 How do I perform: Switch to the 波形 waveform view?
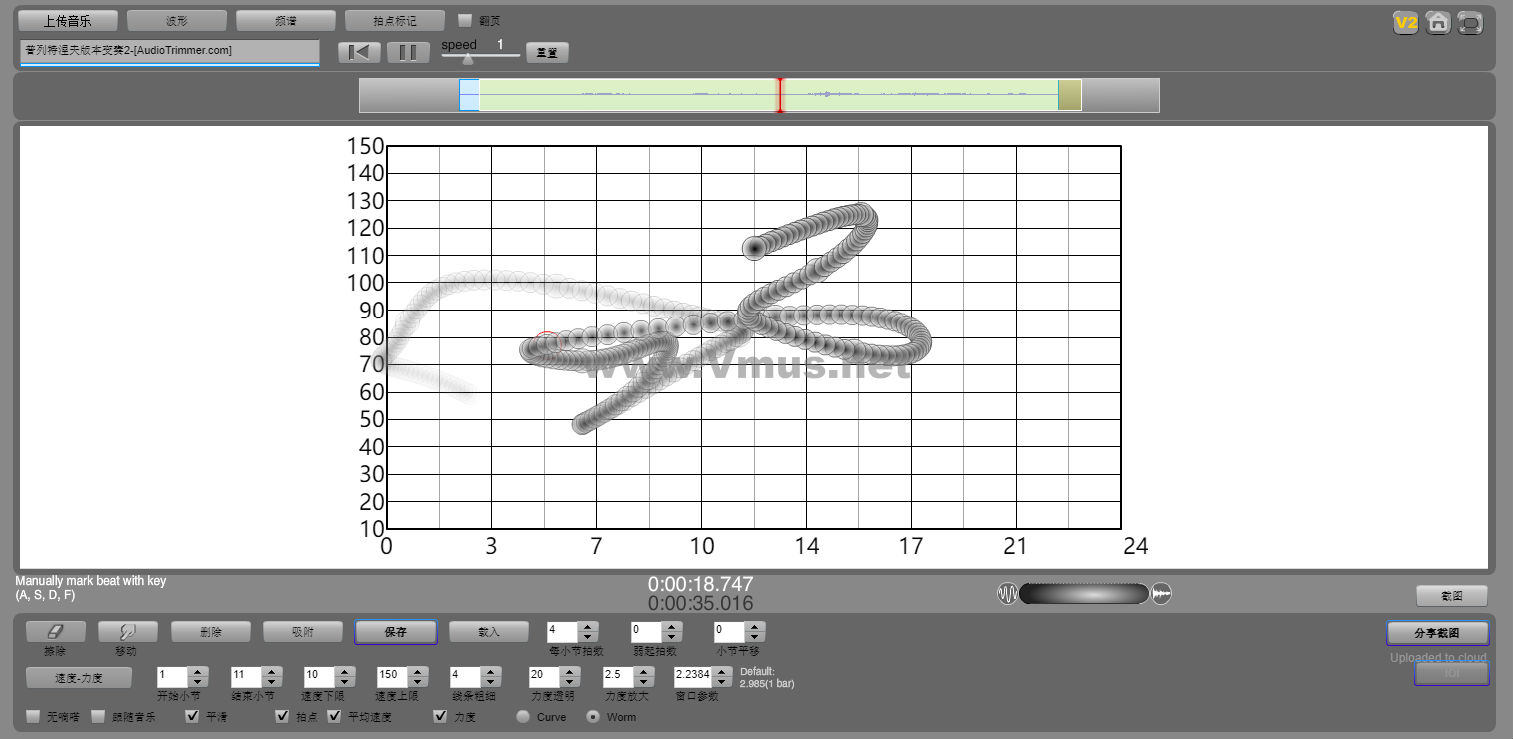pyautogui.click(x=177, y=20)
